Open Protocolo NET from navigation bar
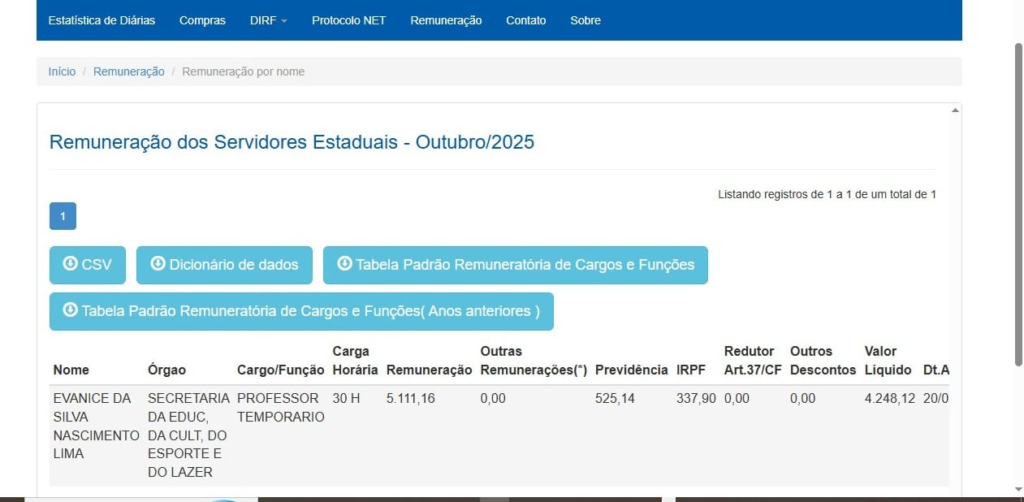Screen dimensions: 1024x502 point(348,20)
